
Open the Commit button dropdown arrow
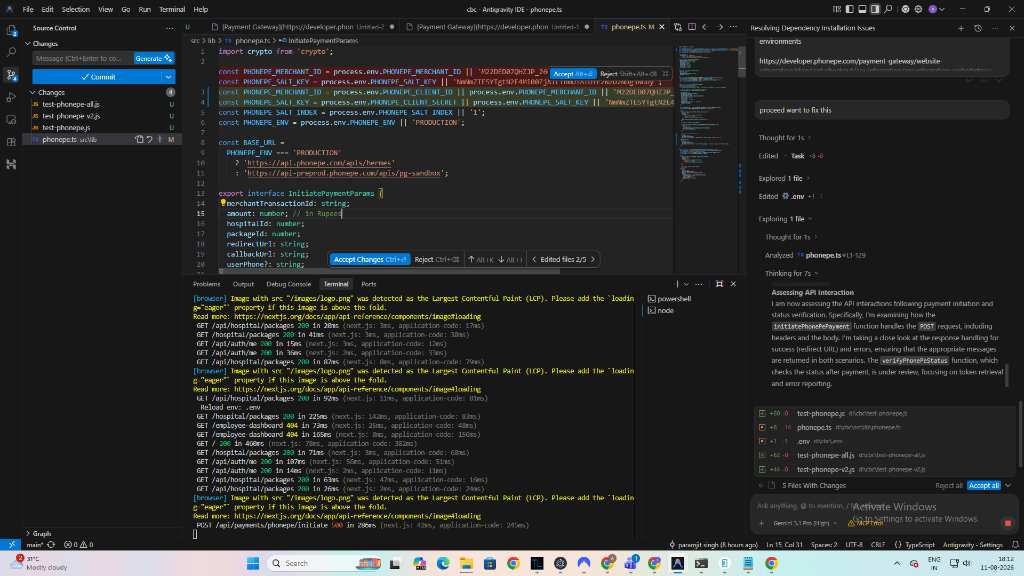point(168,77)
